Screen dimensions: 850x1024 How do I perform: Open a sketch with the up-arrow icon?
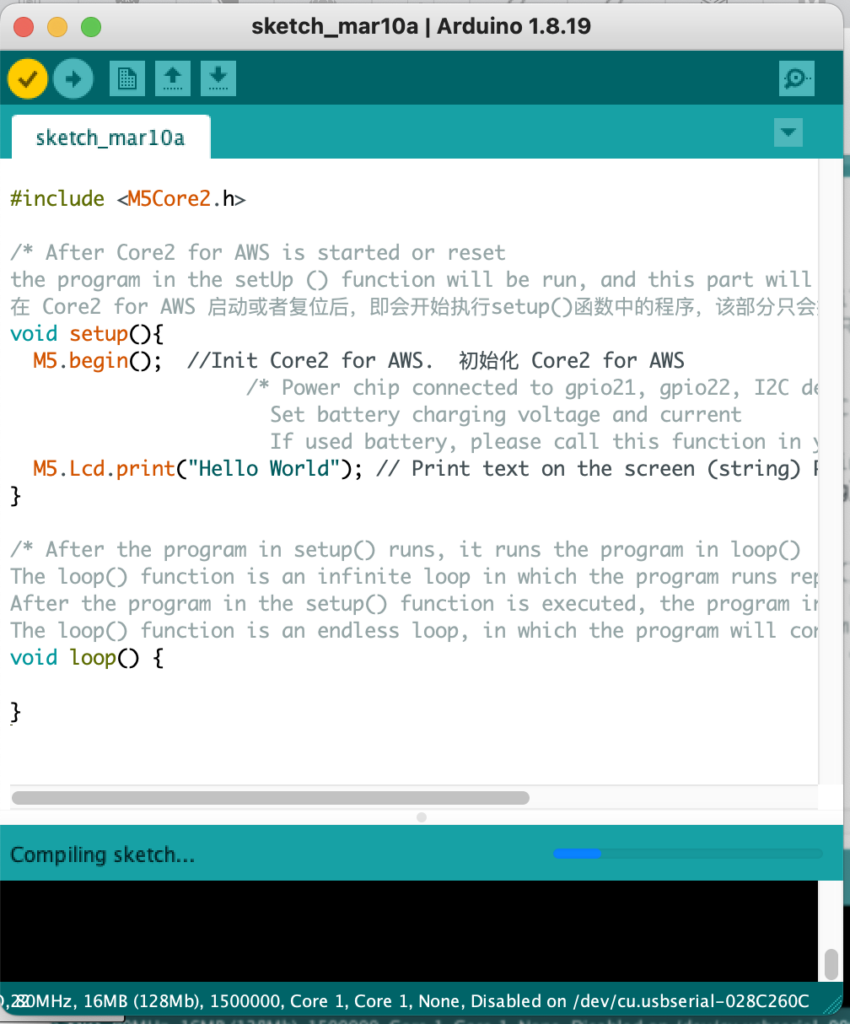[x=172, y=78]
